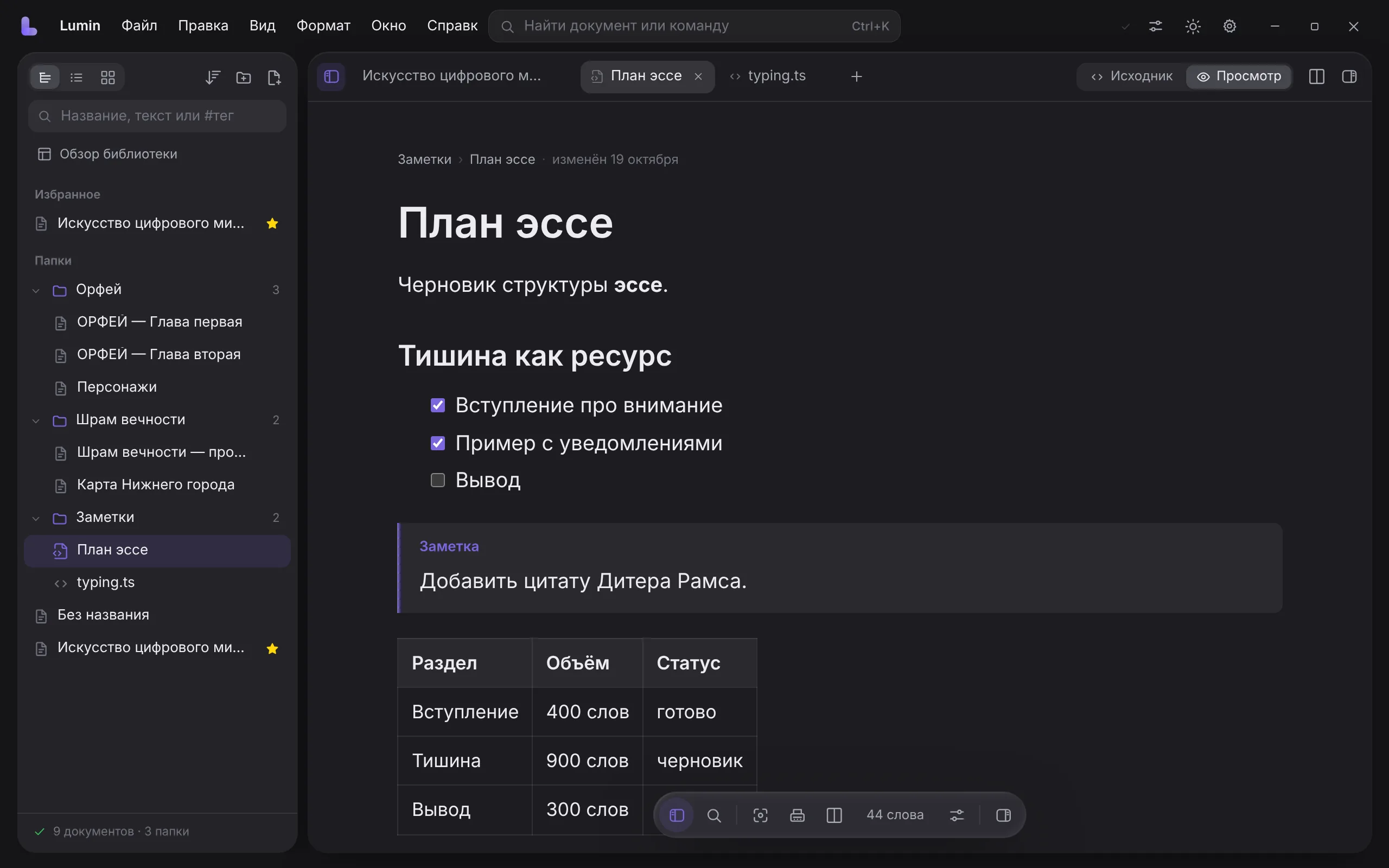The width and height of the screenshot is (1389, 868).
Task: Uncheck 'Пример с уведомлениями' checkbox
Action: (438, 443)
